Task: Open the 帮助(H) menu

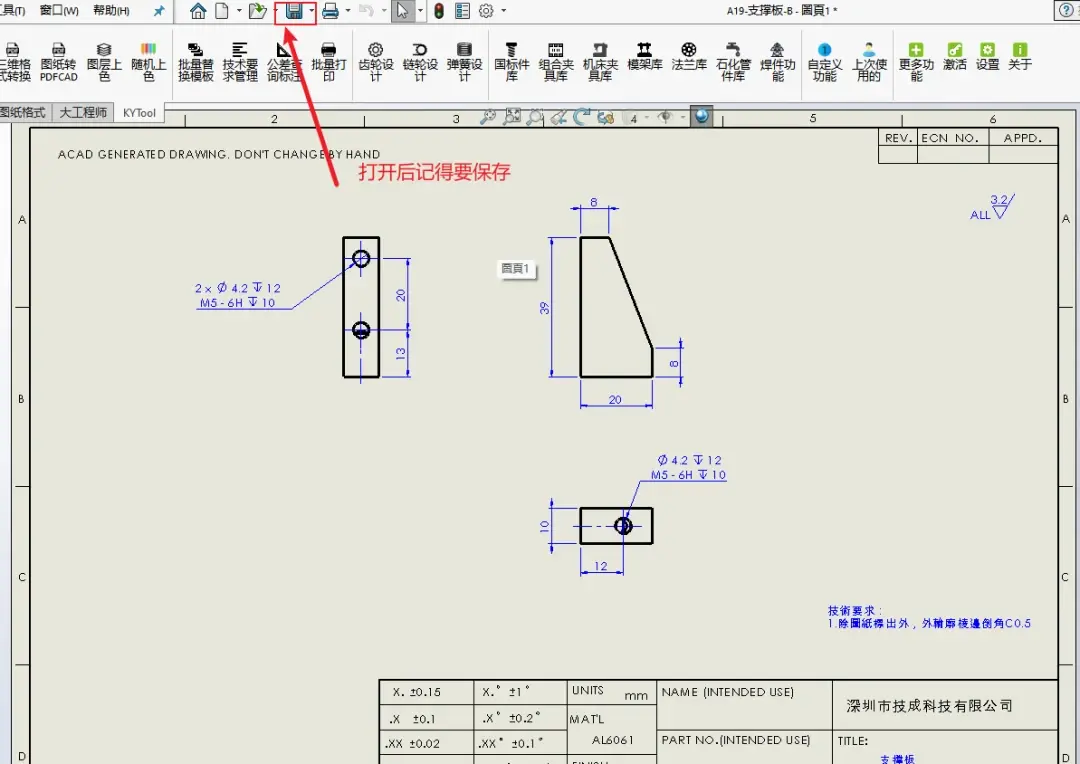Action: tap(111, 10)
